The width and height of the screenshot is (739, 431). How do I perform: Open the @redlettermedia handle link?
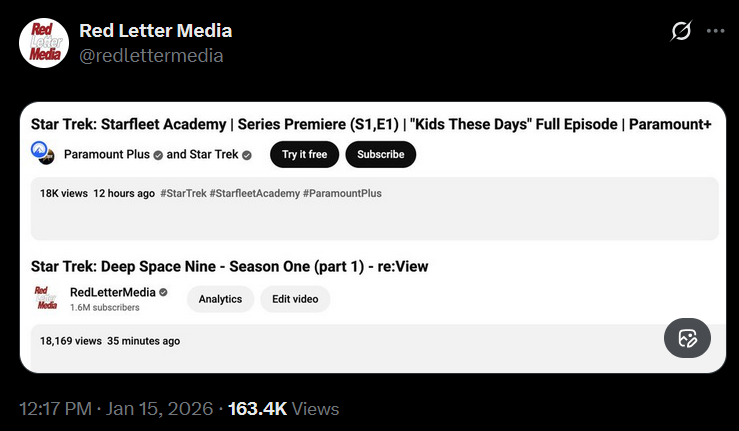point(151,56)
